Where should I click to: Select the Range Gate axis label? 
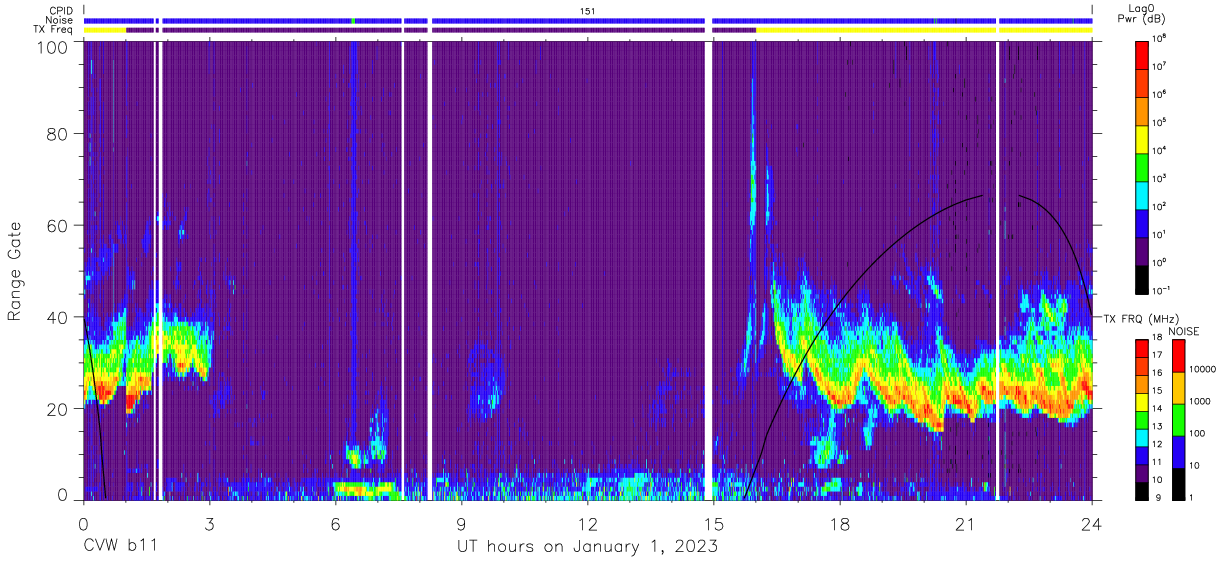pyautogui.click(x=15, y=273)
